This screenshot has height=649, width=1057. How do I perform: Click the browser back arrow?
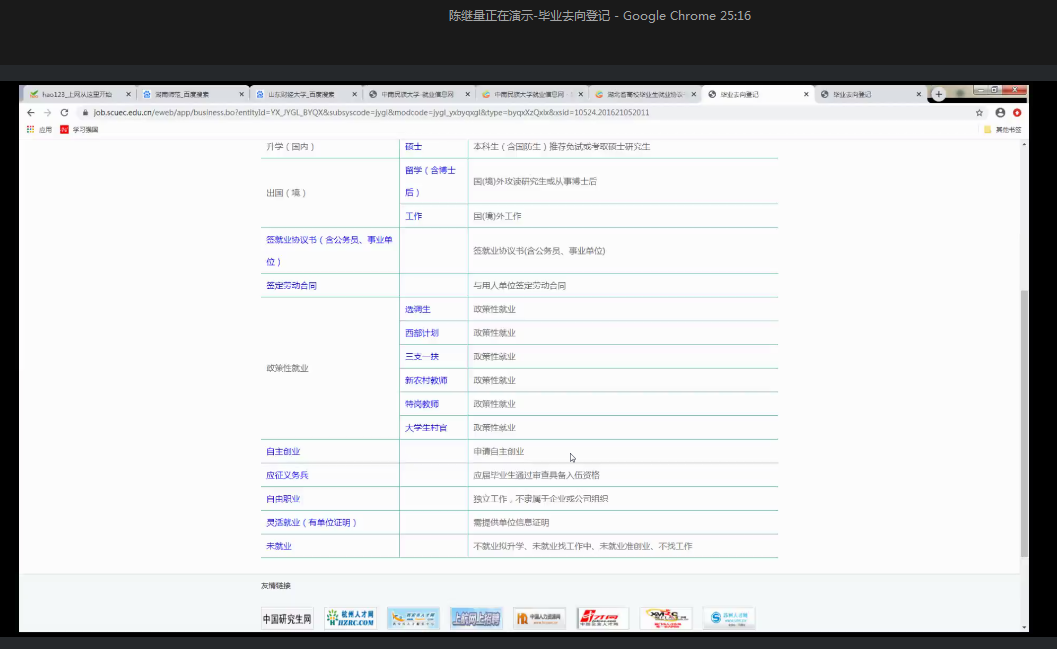pyautogui.click(x=31, y=113)
